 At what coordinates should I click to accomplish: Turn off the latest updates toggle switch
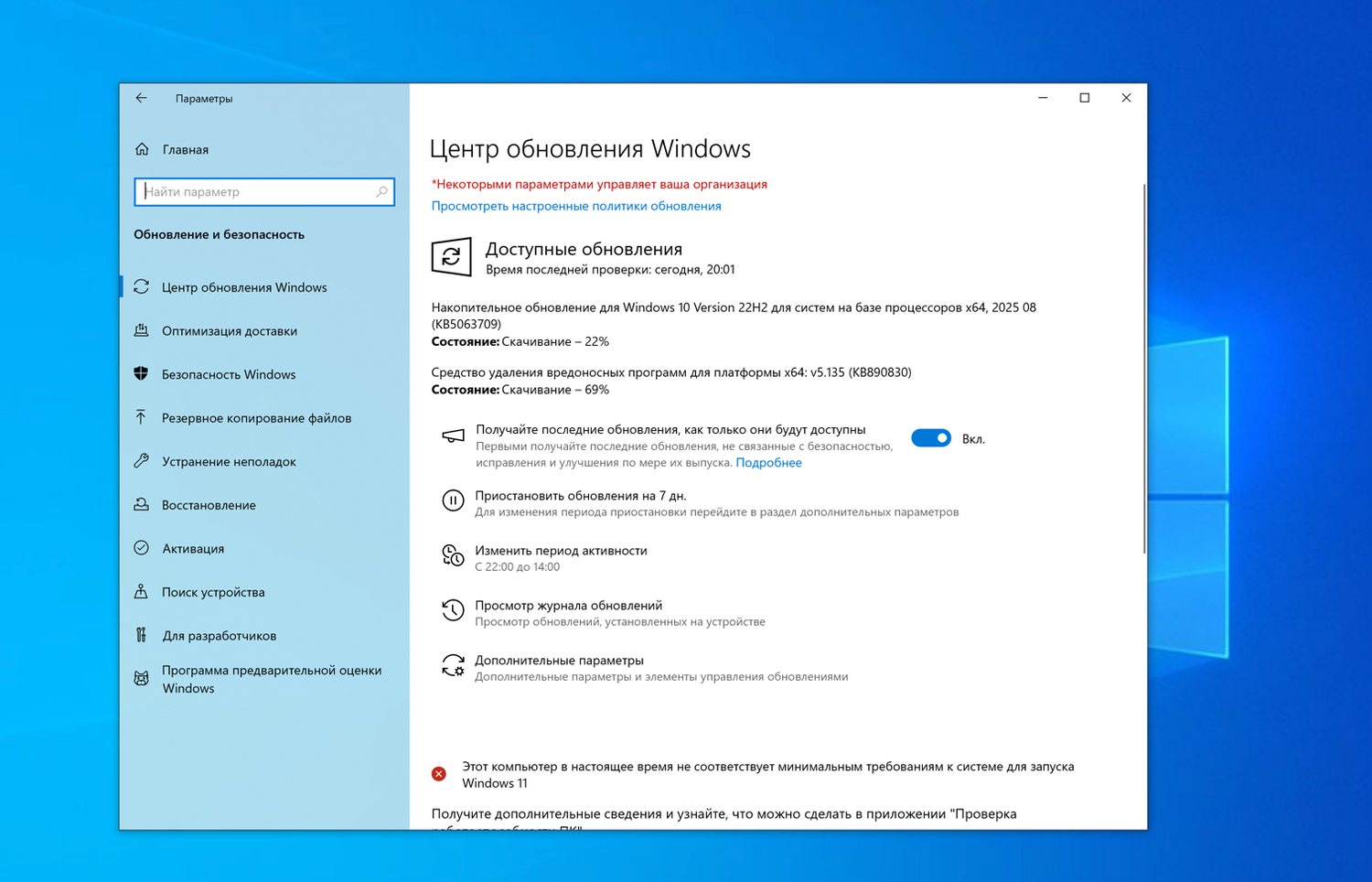(x=931, y=438)
